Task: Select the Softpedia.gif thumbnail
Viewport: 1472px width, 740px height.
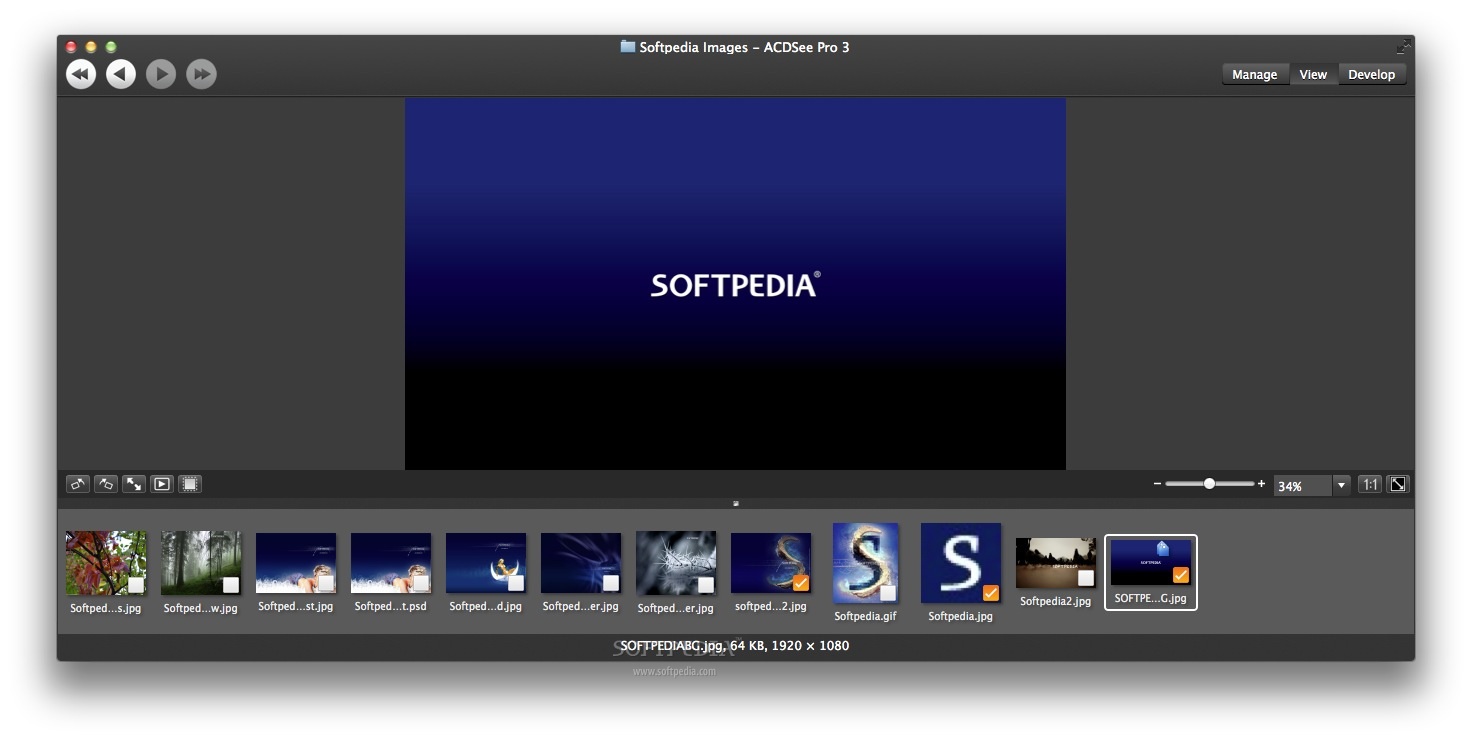Action: (x=866, y=563)
